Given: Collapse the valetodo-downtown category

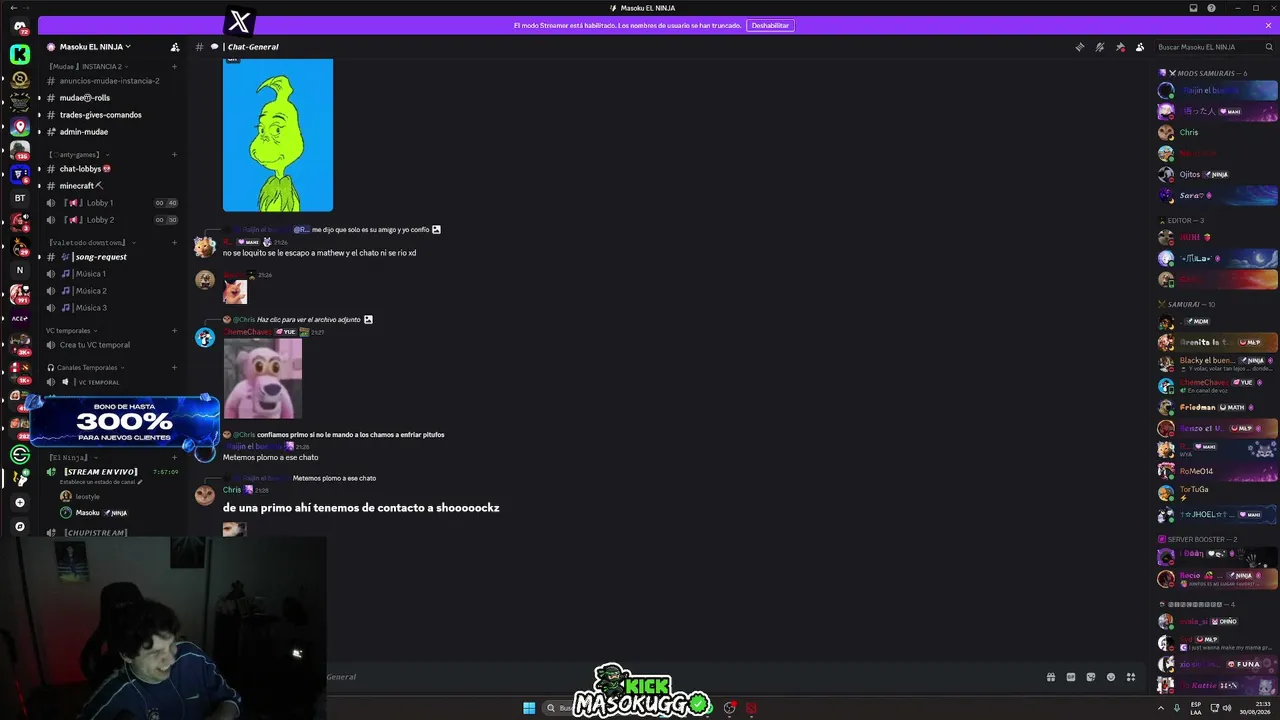Looking at the screenshot, I should pyautogui.click(x=90, y=242).
